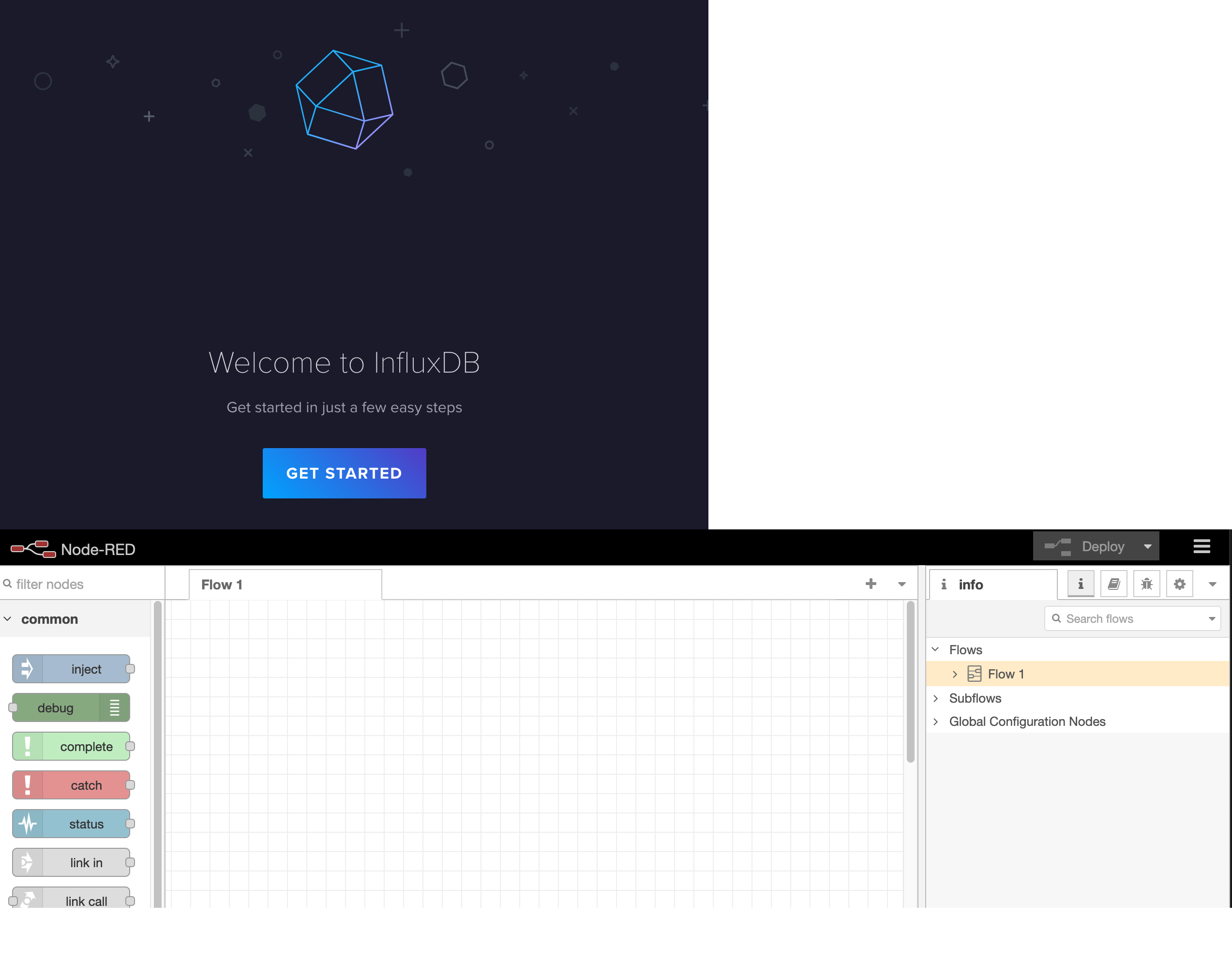
Task: Click the workspace canvas vertical scrollbar
Action: click(910, 682)
